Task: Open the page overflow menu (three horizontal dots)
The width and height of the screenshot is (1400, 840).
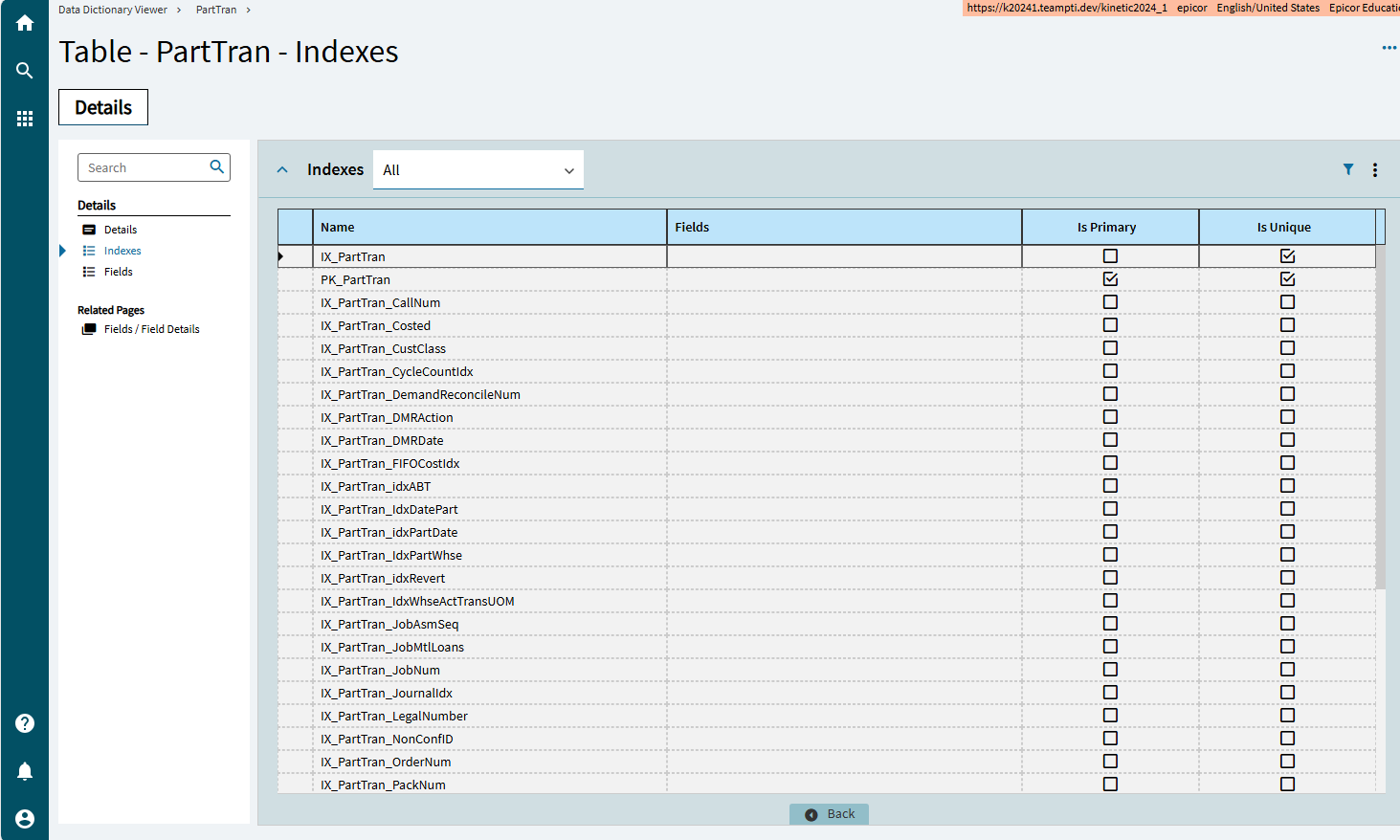Action: coord(1389,48)
